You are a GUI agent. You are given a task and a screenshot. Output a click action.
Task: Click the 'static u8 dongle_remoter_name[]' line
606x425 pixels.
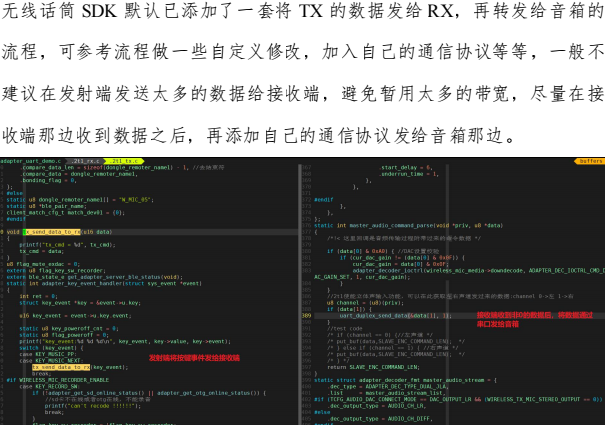80,200
